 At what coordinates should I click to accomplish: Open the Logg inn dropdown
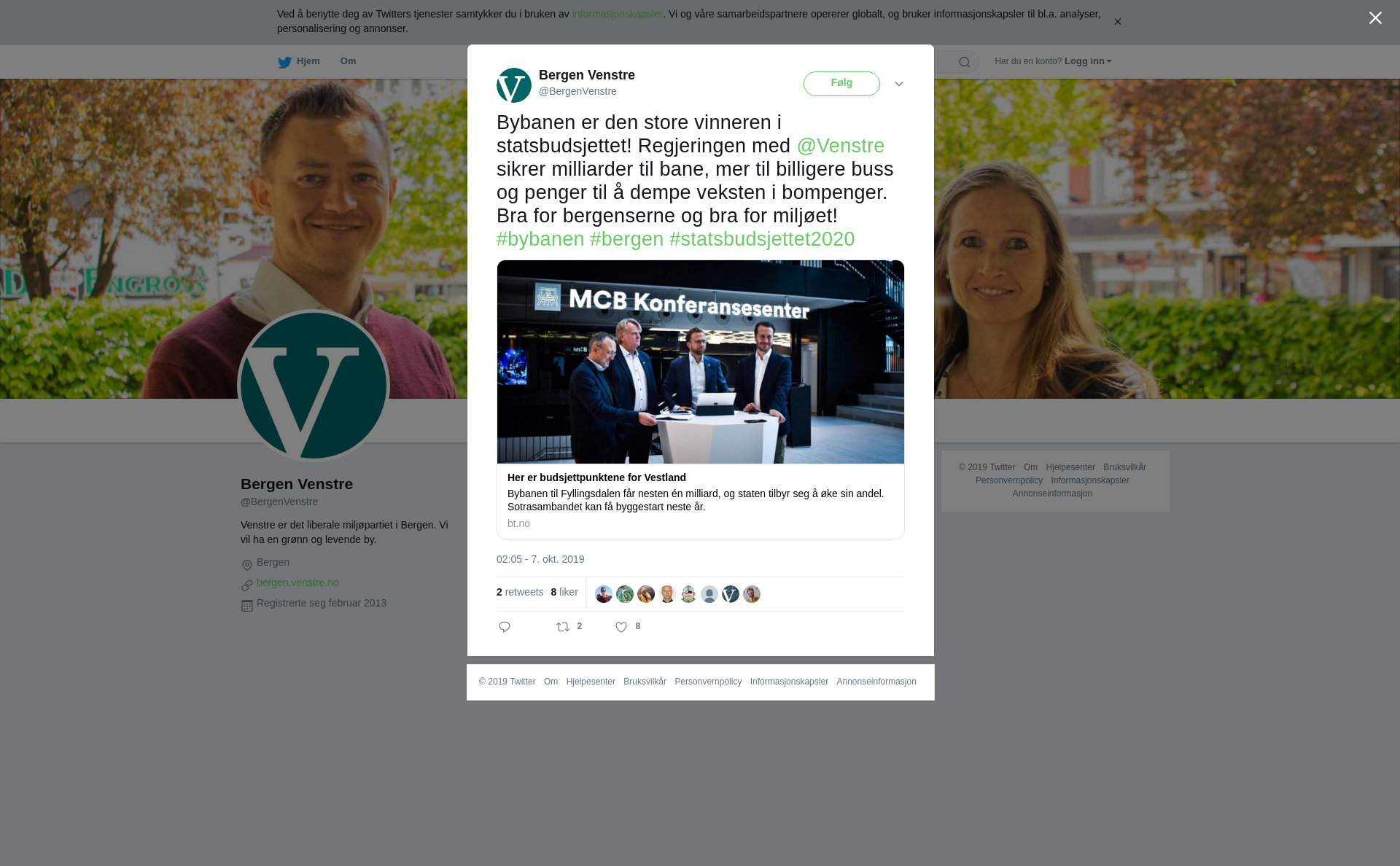click(x=1088, y=61)
